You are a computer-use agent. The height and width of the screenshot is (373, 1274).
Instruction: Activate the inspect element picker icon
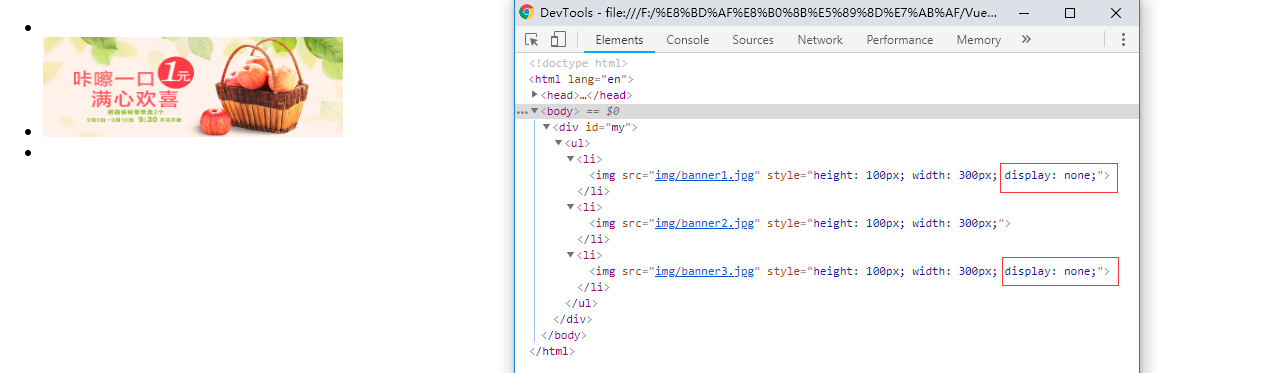[532, 39]
